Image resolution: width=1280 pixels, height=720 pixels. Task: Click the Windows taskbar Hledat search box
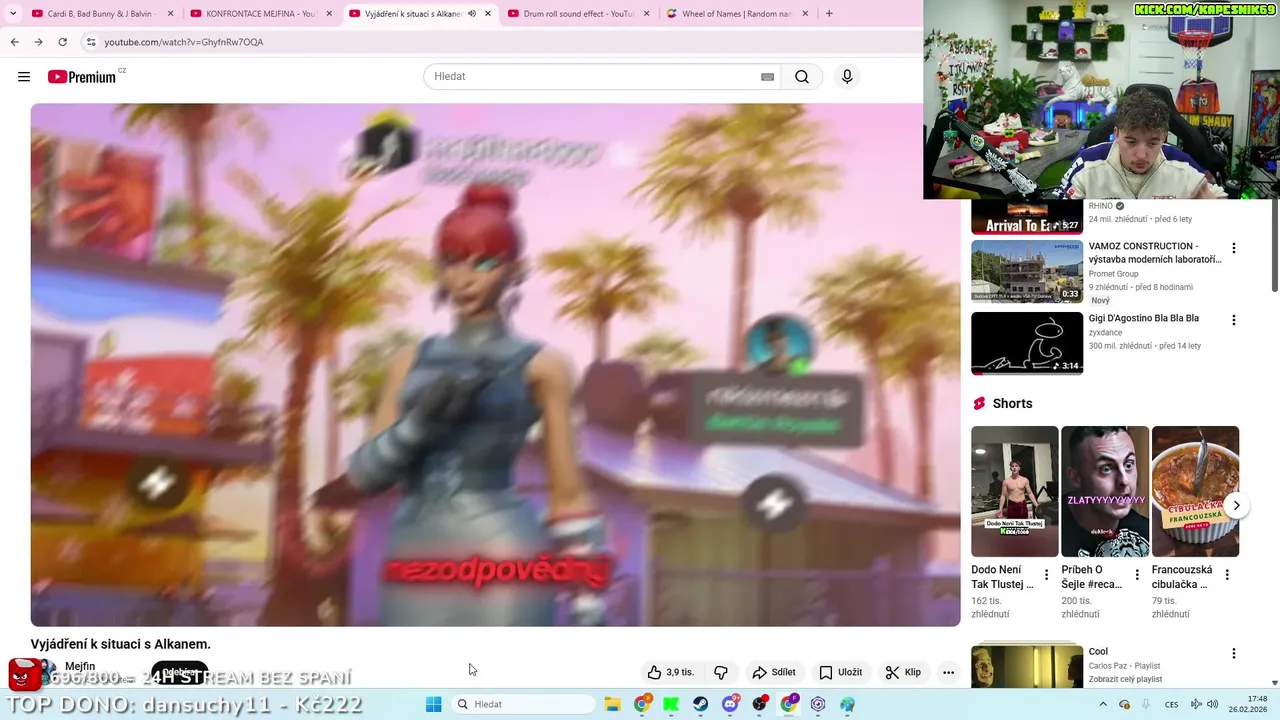tap(522, 704)
